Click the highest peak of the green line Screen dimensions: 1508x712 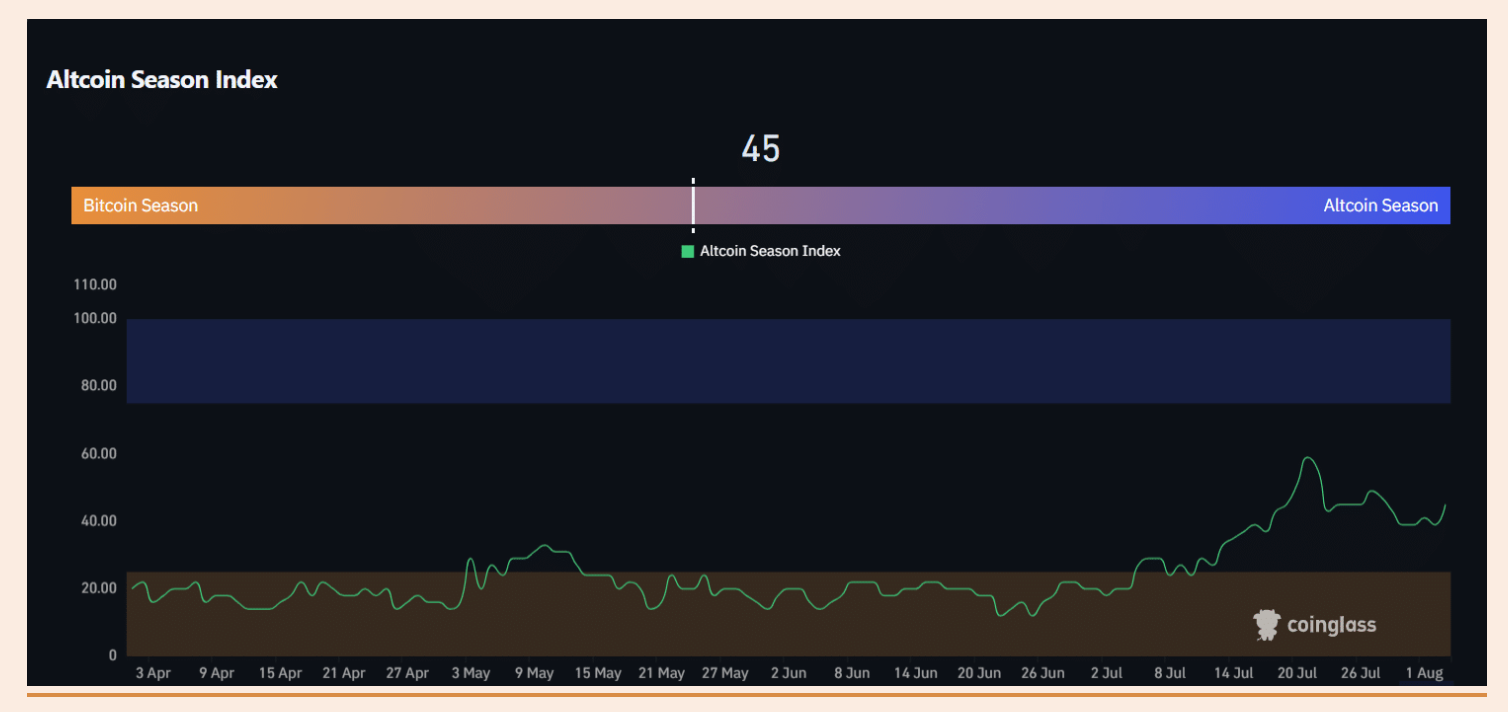(x=1307, y=458)
